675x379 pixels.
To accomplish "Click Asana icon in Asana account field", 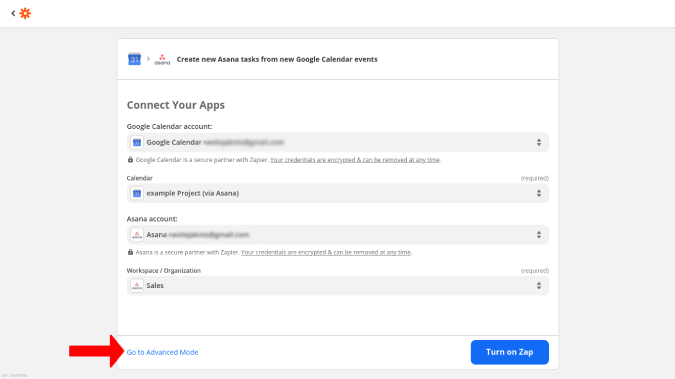I will click(137, 235).
